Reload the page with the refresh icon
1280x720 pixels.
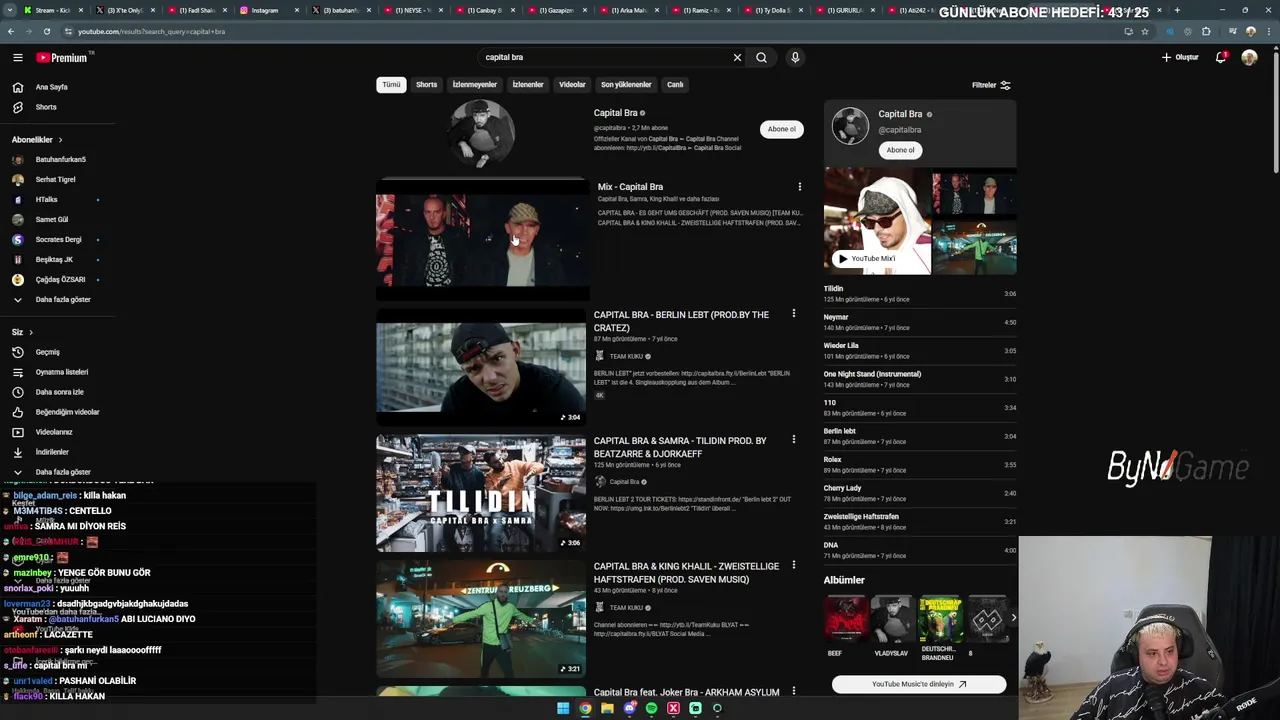46,31
